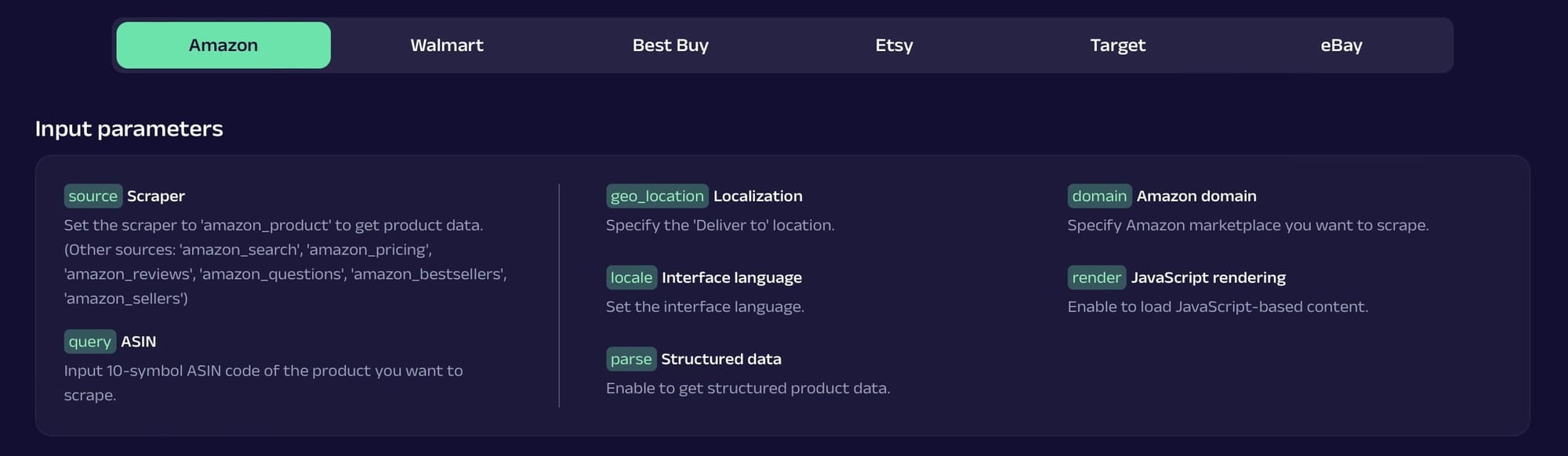The width and height of the screenshot is (1568, 456).
Task: Click the 'domain' parameter tag
Action: (x=1099, y=196)
